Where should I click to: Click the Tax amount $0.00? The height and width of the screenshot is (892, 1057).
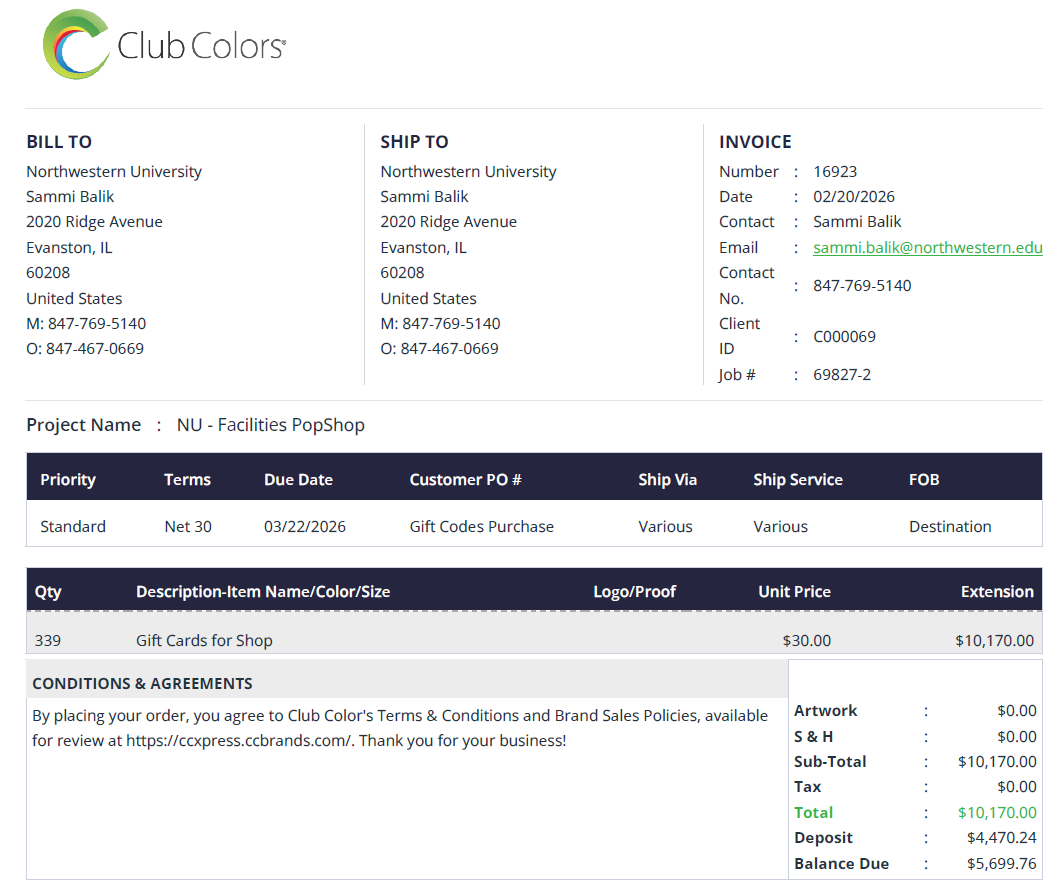[x=1017, y=787]
